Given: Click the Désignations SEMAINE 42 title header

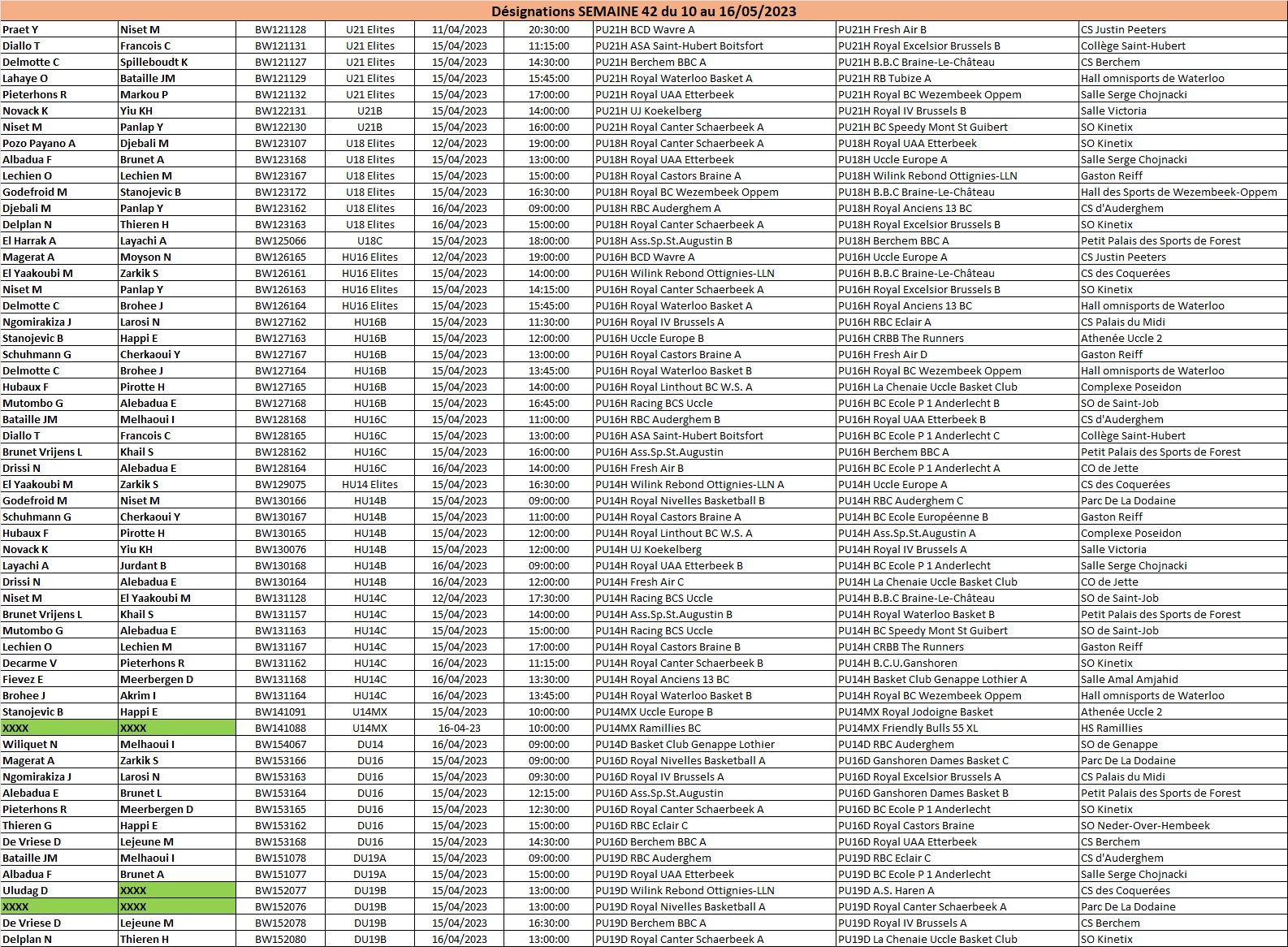Looking at the screenshot, I should (x=643, y=11).
